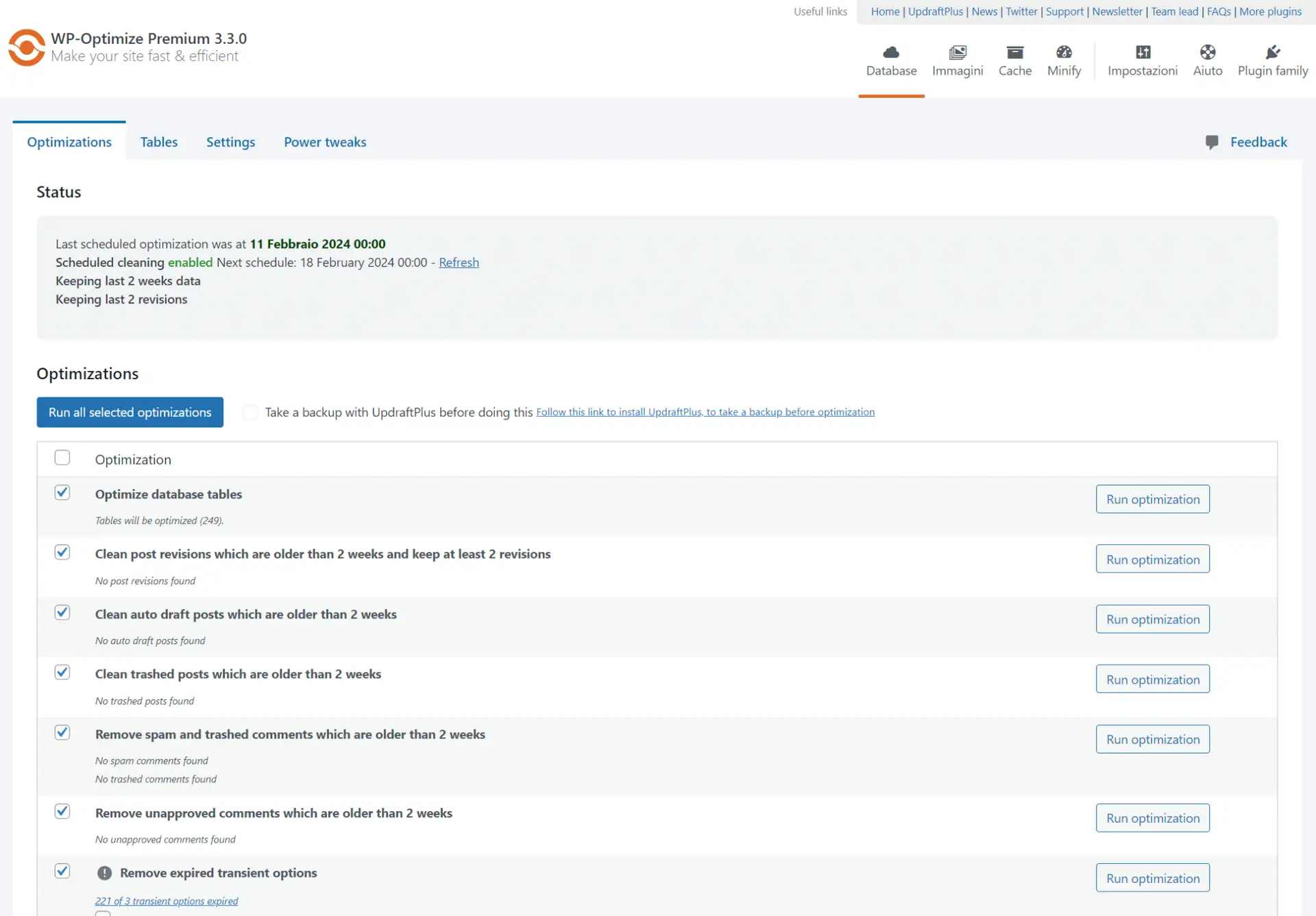The width and height of the screenshot is (1316, 916).
Task: Click the 'No trashed posts found' text
Action: click(145, 701)
